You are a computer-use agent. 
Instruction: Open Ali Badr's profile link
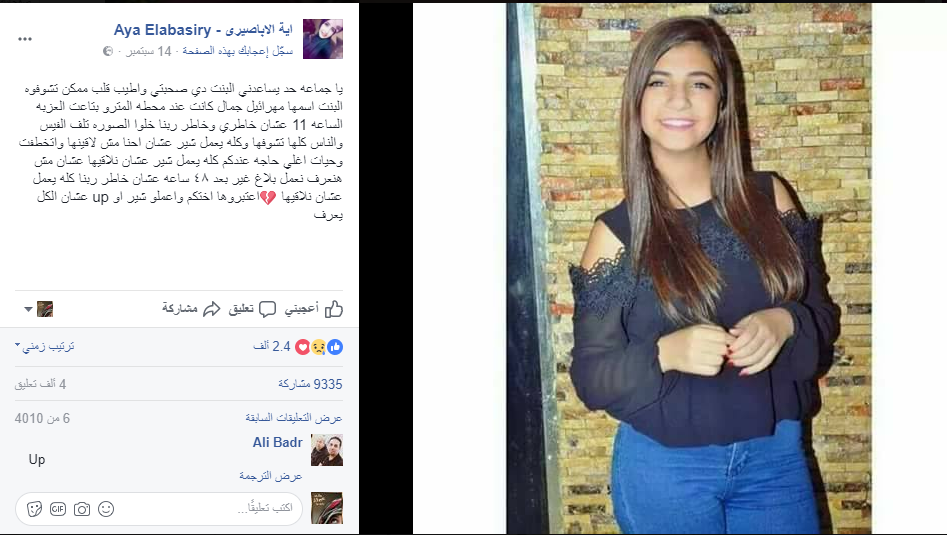point(277,443)
